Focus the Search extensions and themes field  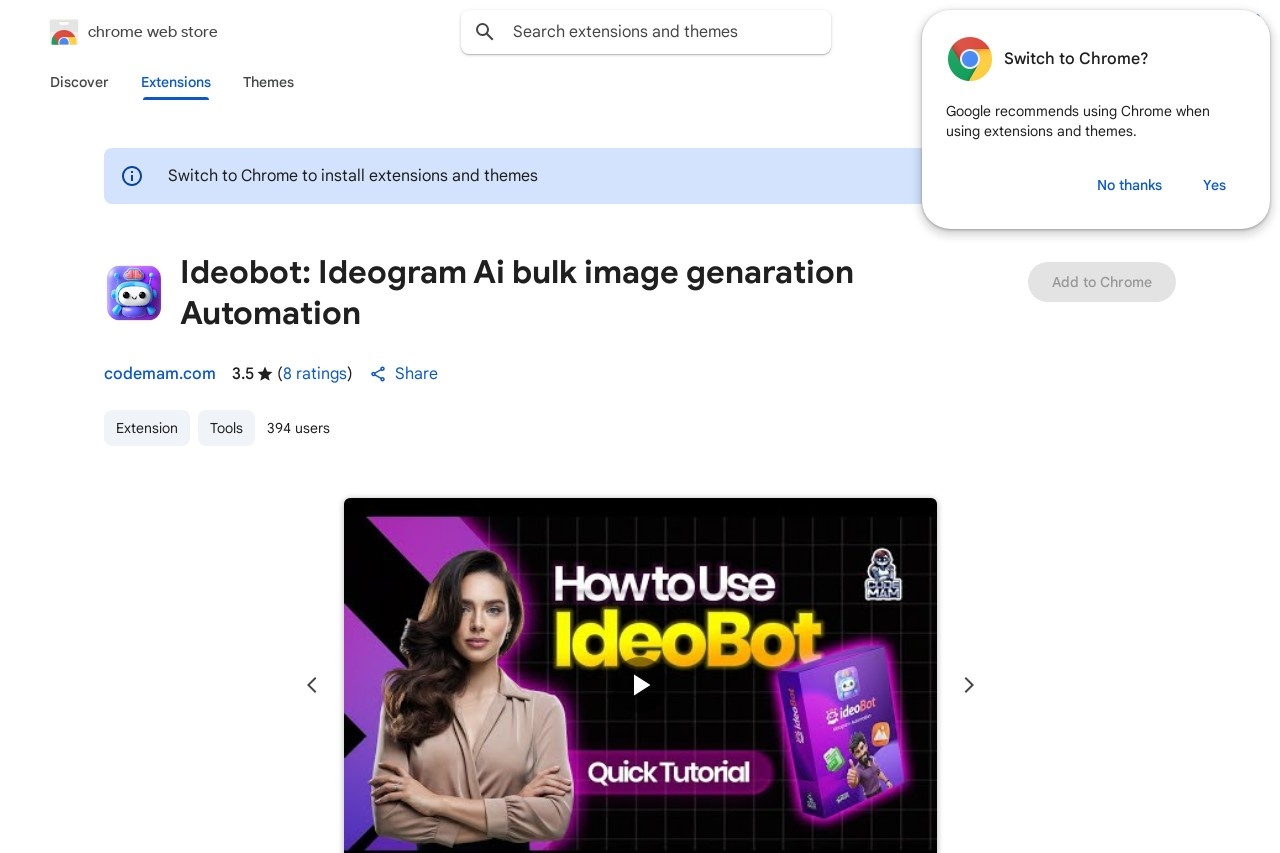[x=646, y=32]
